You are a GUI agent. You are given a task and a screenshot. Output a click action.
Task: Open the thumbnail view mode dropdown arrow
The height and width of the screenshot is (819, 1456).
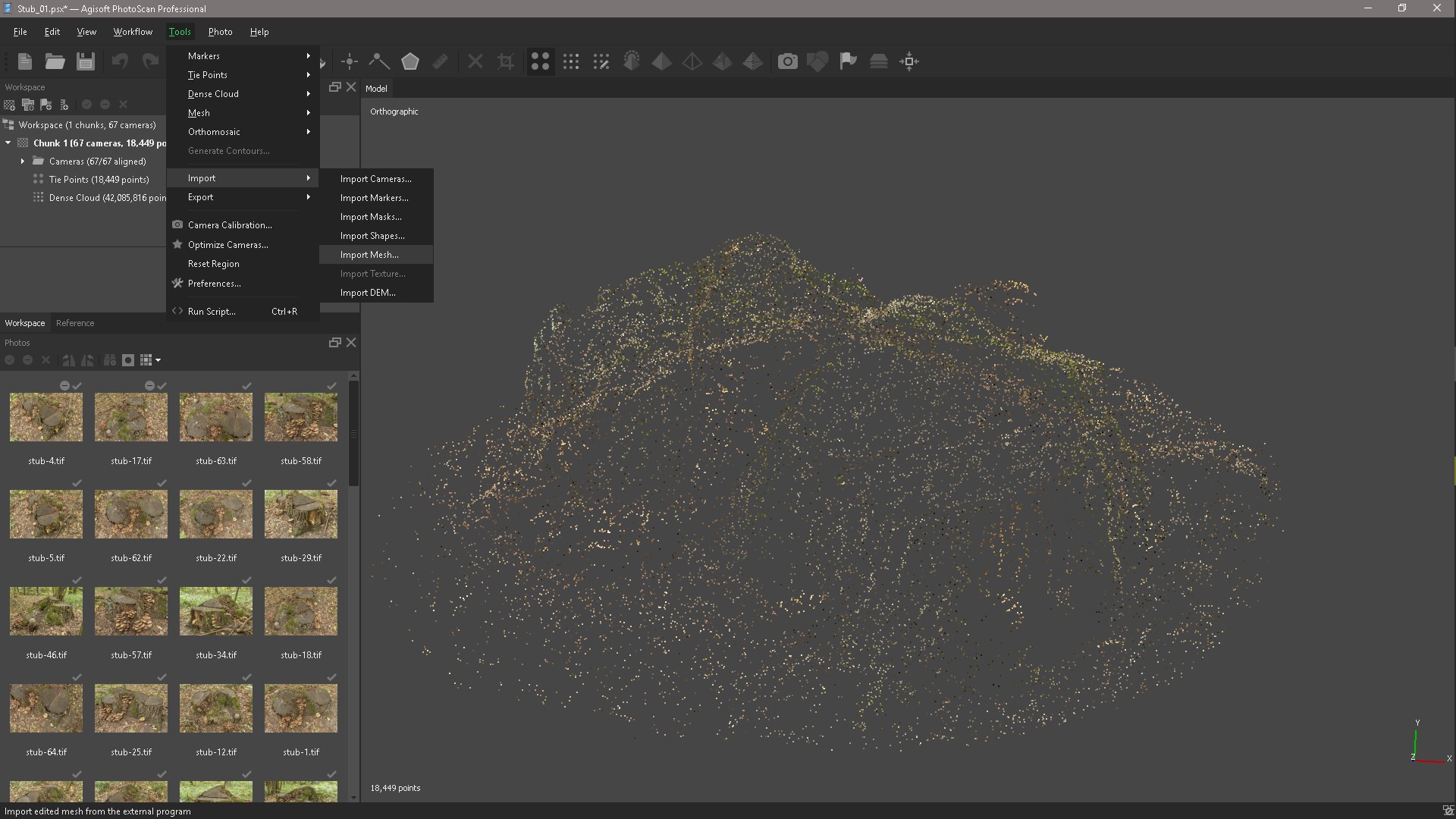[x=158, y=360]
